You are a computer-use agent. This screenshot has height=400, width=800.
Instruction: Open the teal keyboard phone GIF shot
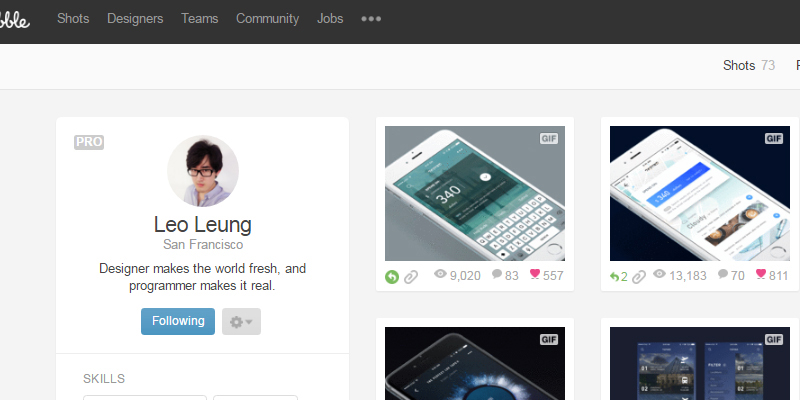coord(475,193)
